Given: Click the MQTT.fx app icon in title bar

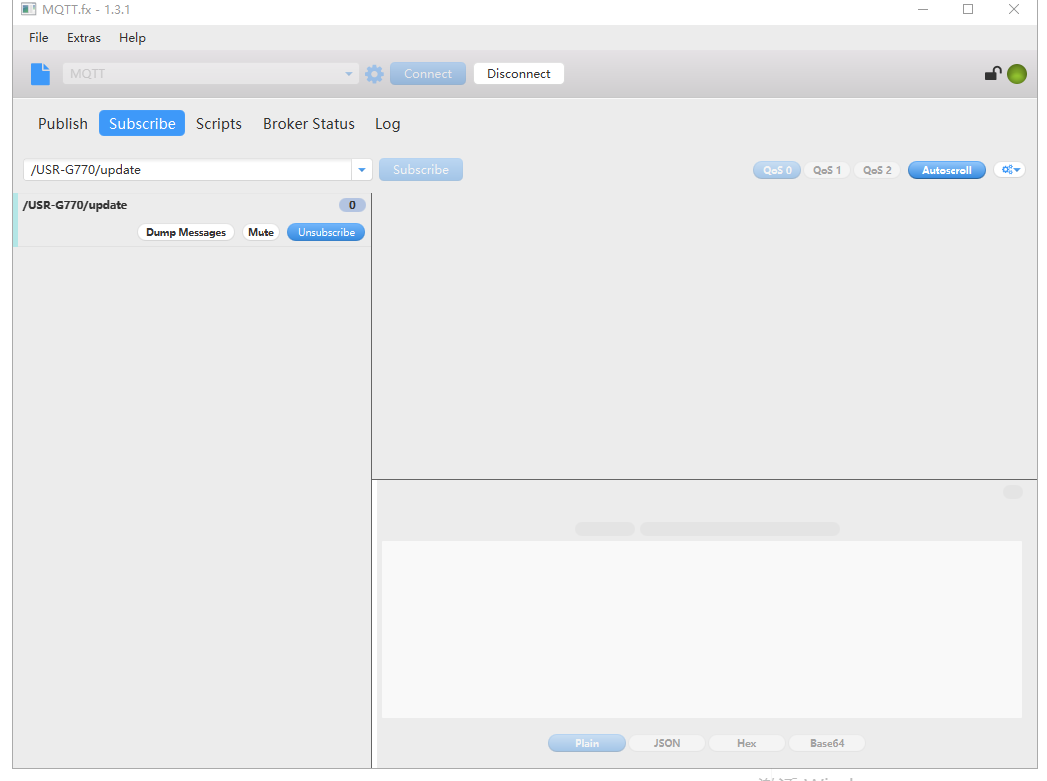Looking at the screenshot, I should click(28, 9).
